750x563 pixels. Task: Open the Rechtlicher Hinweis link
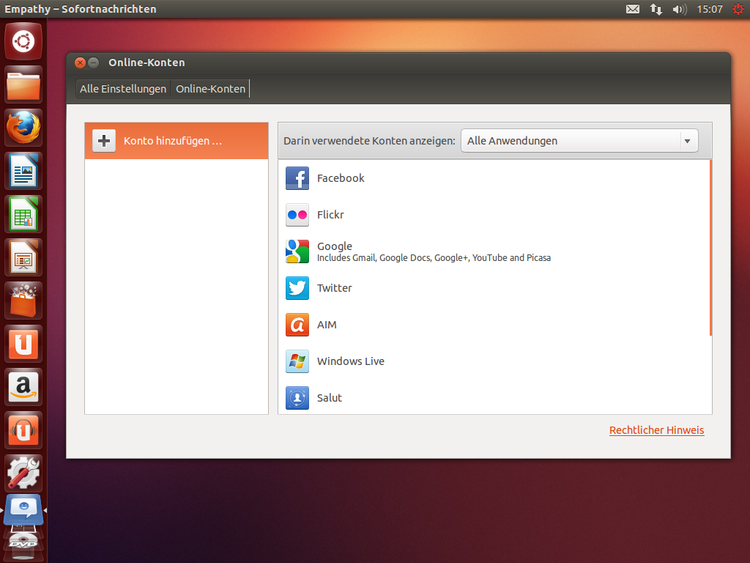(656, 430)
